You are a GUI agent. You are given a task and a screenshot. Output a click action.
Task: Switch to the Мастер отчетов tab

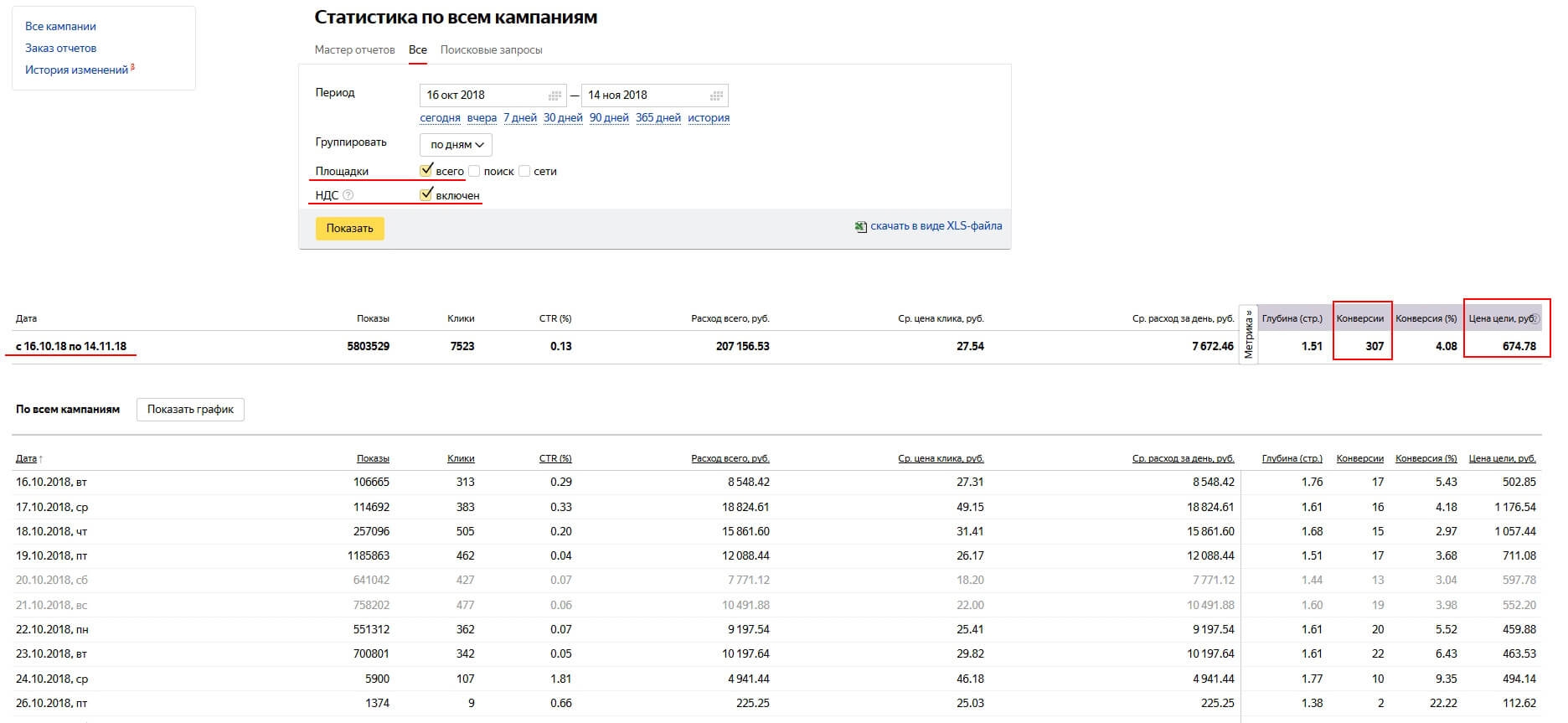click(x=354, y=49)
